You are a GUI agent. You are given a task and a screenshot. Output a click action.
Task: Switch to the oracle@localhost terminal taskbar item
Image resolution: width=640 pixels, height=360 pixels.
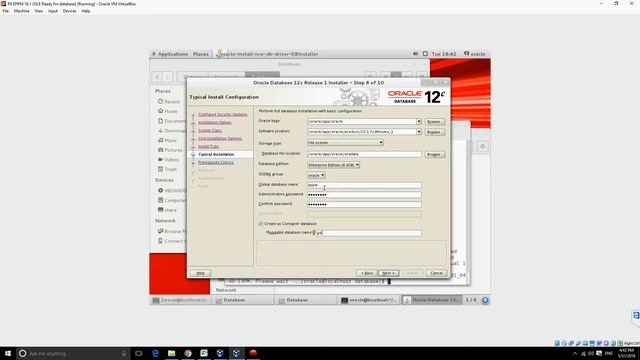pos(369,300)
